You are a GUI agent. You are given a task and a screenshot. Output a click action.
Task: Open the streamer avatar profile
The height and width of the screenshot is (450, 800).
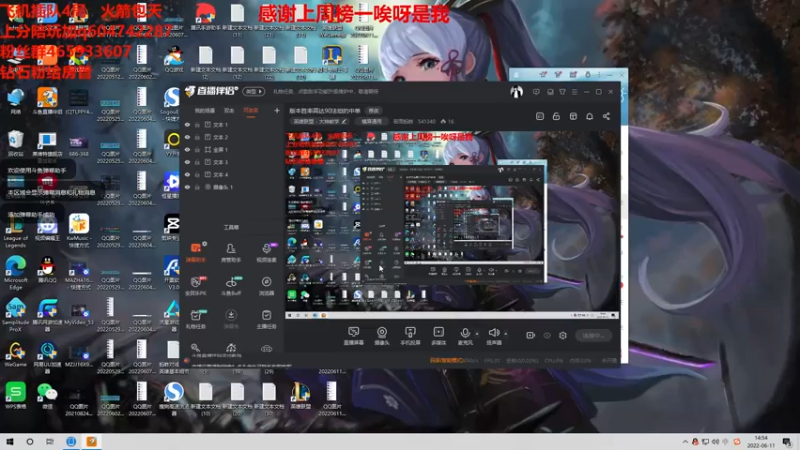click(x=516, y=92)
